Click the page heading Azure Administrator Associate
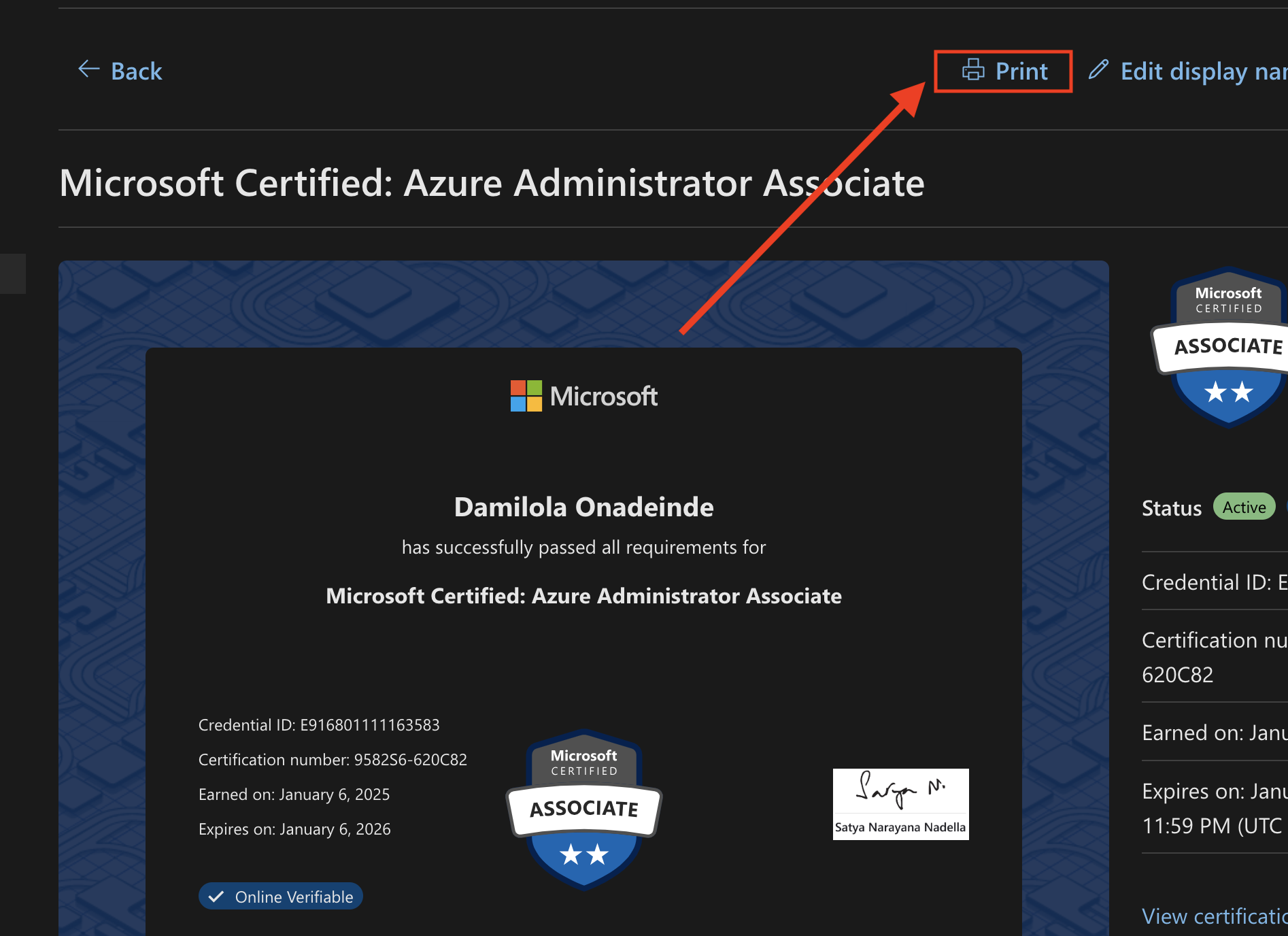 [492, 182]
